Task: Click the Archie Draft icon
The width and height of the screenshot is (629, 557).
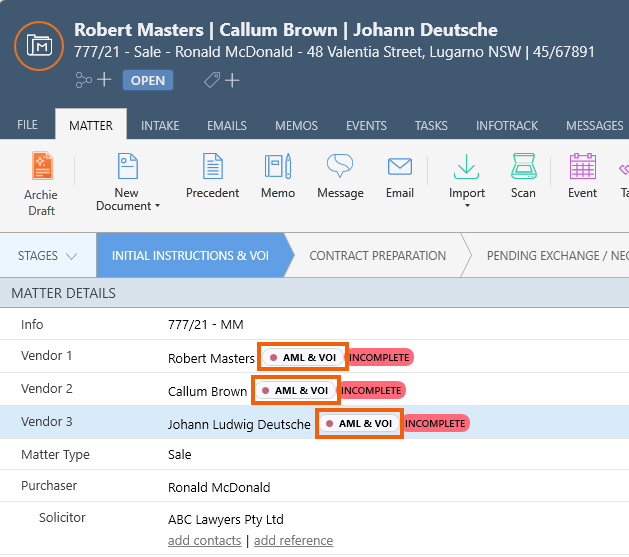Action: [41, 166]
